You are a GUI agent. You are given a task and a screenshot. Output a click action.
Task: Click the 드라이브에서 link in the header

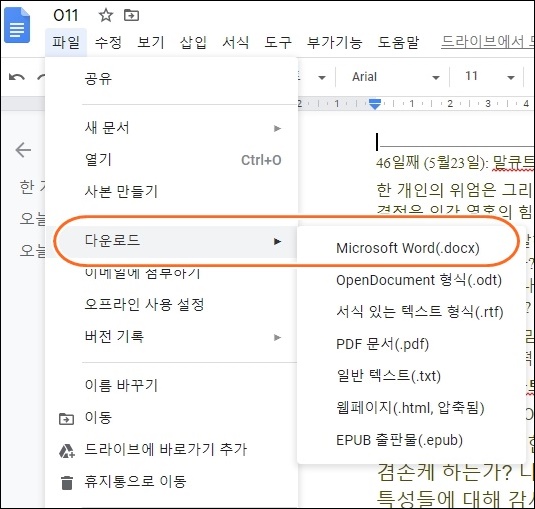pyautogui.click(x=487, y=42)
